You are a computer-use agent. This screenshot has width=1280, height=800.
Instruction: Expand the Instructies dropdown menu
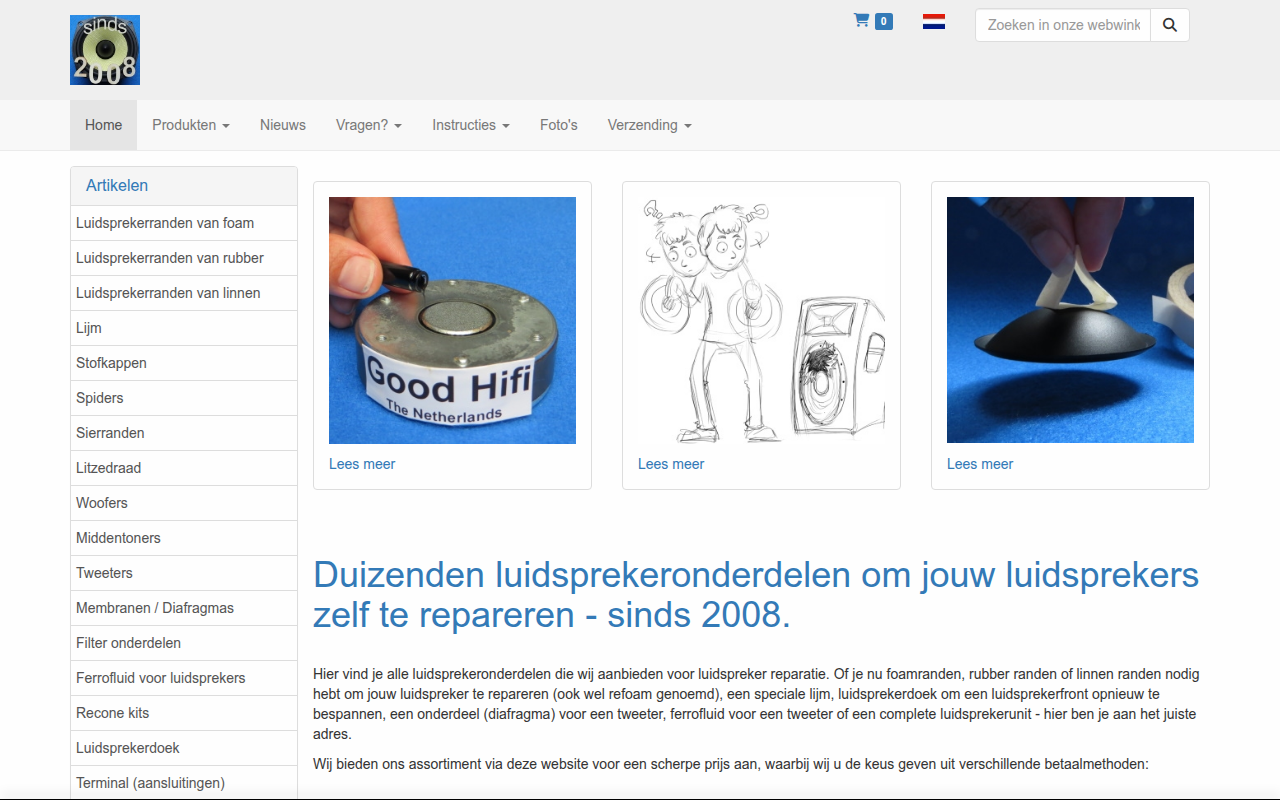pos(471,125)
